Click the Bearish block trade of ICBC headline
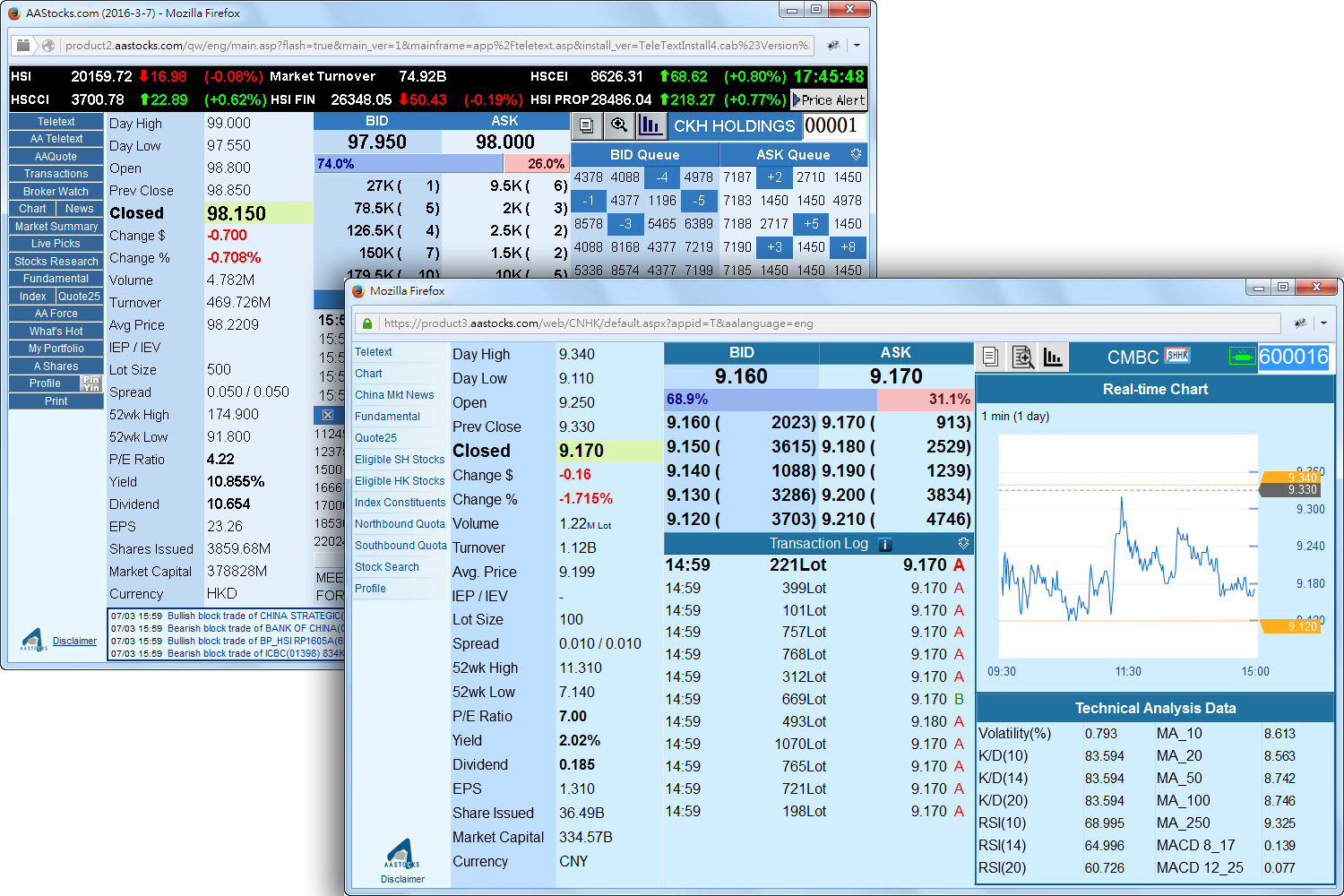 tap(255, 653)
